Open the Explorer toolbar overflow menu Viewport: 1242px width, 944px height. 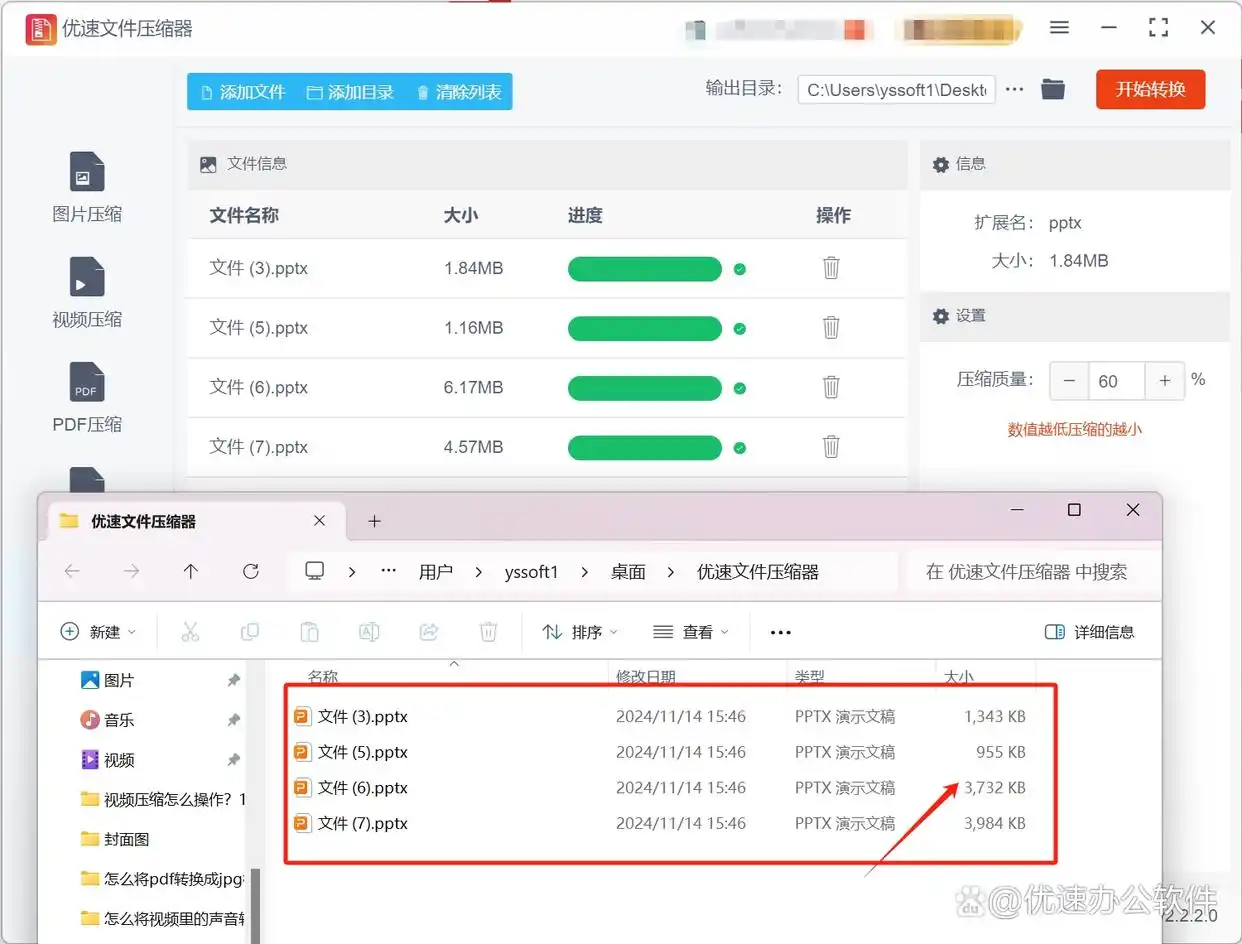pos(780,631)
